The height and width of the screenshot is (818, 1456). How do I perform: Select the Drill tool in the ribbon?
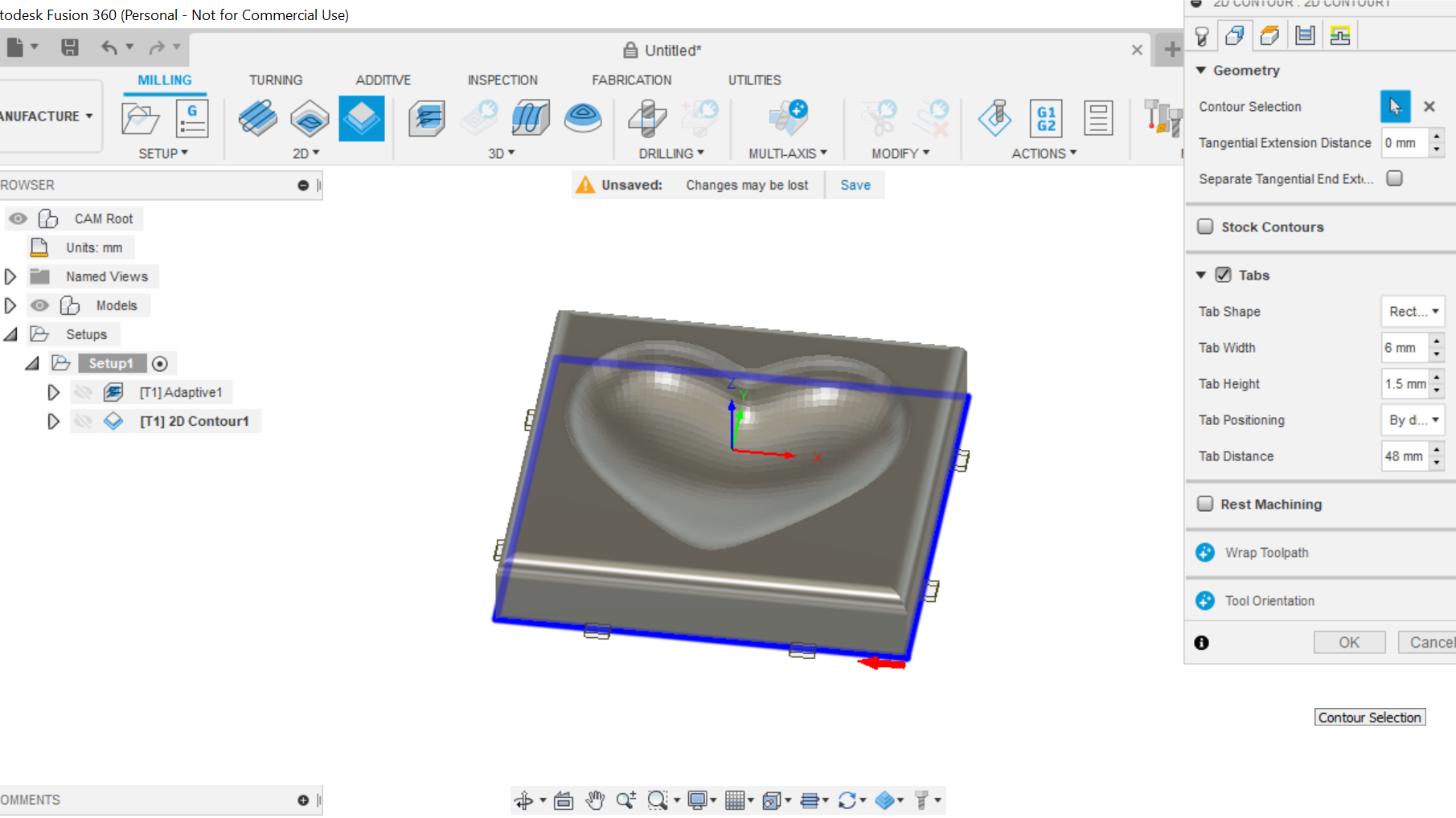pos(648,119)
